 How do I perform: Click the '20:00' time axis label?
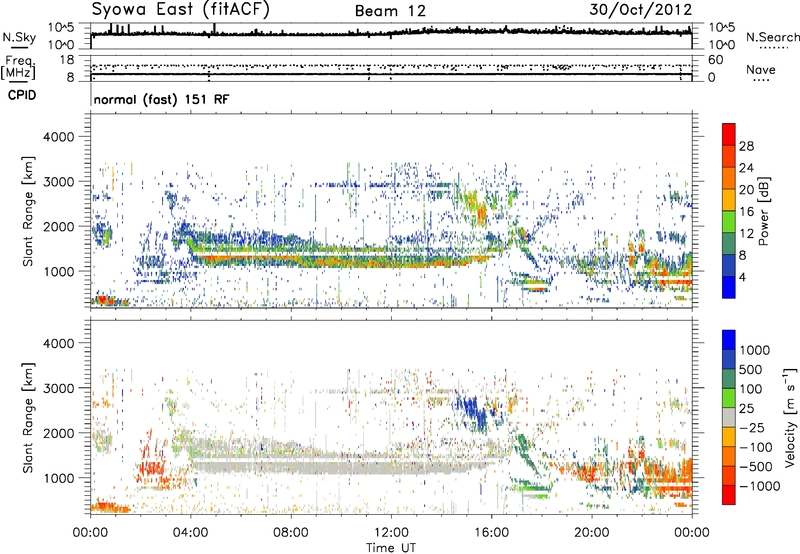click(x=592, y=532)
